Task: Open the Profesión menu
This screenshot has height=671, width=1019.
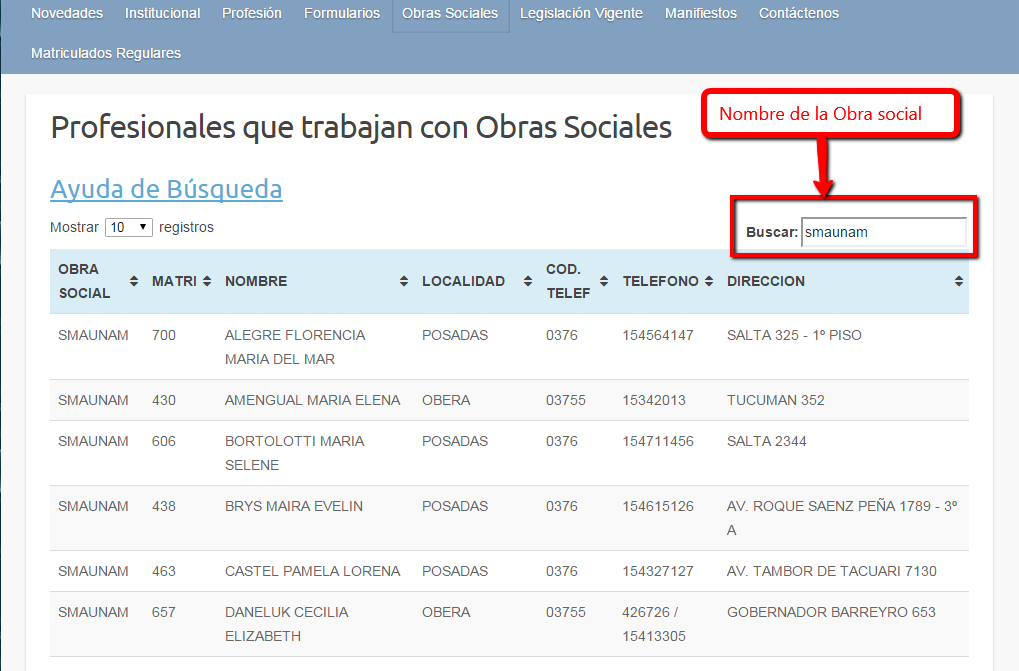Action: 252,13
